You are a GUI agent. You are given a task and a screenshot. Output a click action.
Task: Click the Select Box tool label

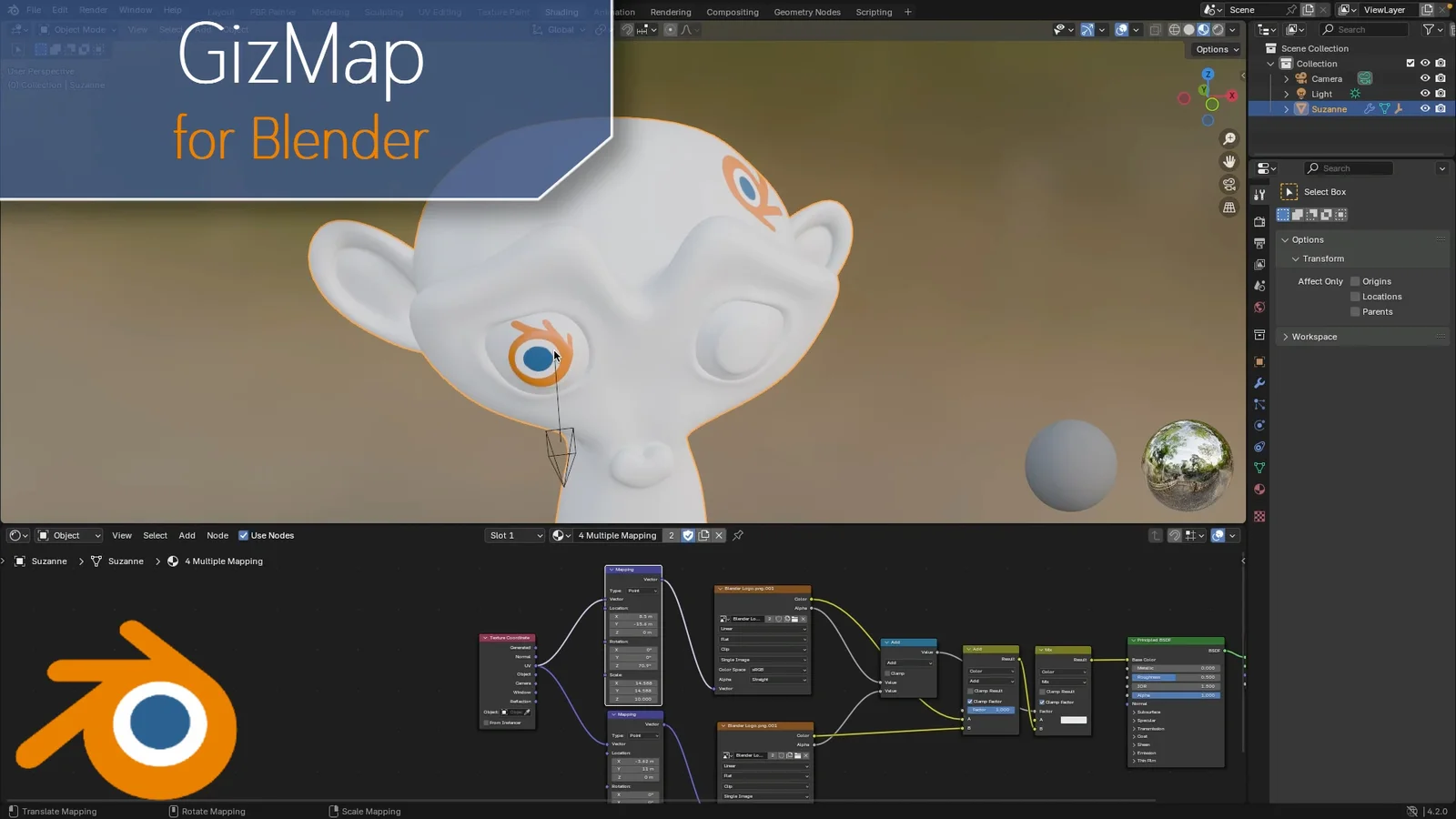(x=1325, y=192)
